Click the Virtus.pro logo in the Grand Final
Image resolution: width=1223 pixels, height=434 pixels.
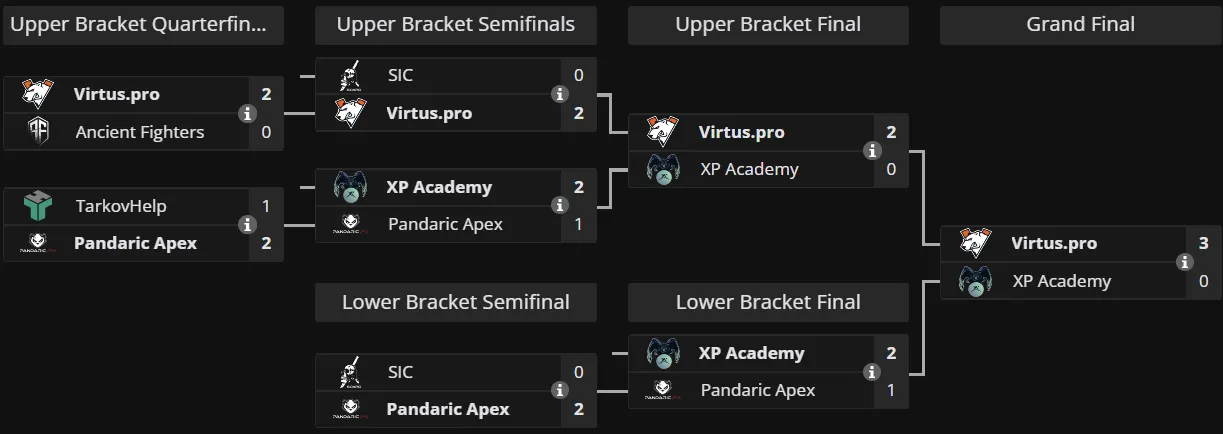pos(975,243)
